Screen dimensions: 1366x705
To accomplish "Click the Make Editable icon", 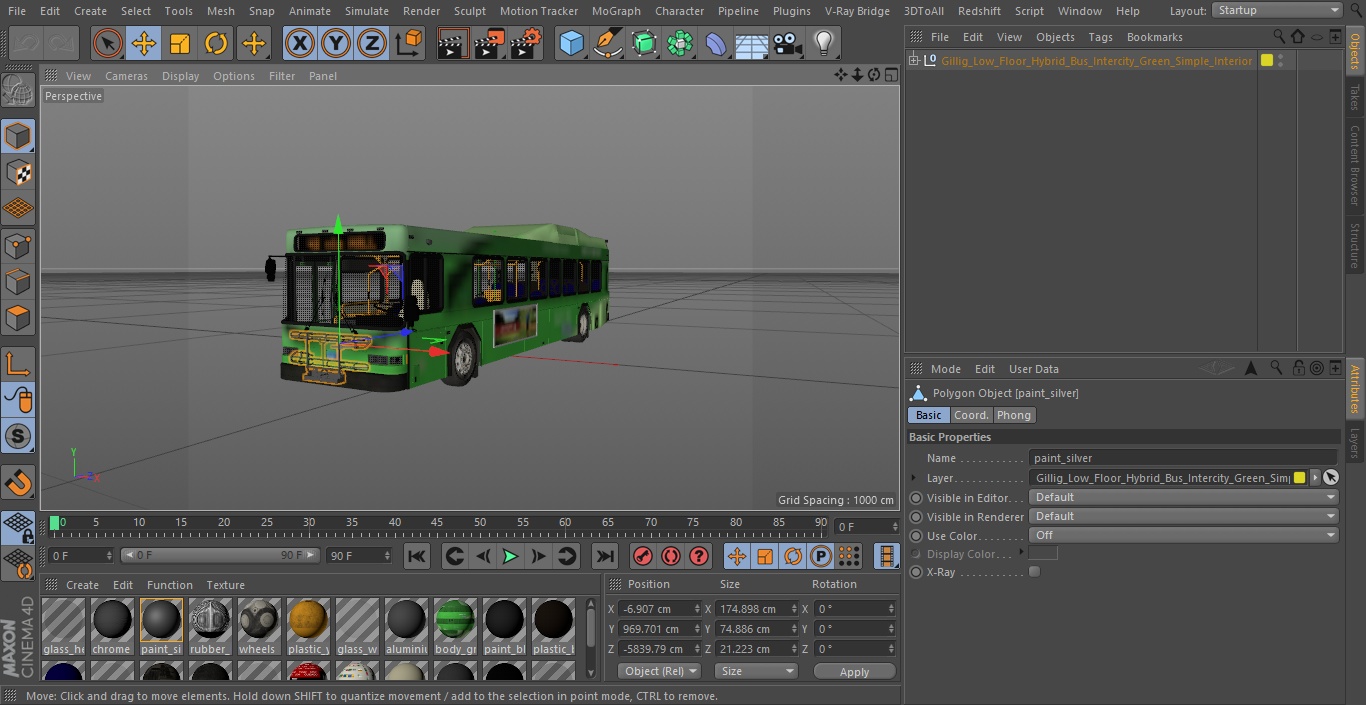I will coord(18,91).
